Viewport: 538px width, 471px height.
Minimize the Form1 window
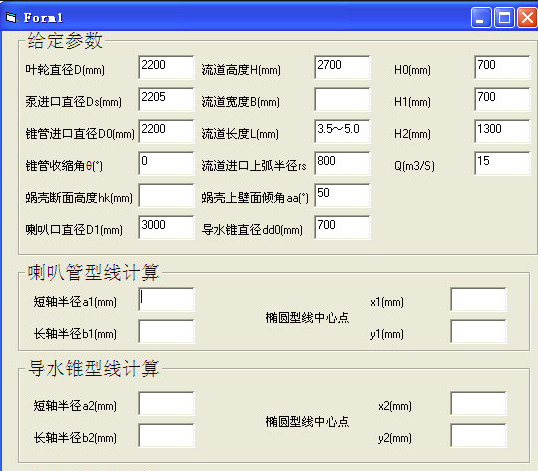(x=481, y=17)
